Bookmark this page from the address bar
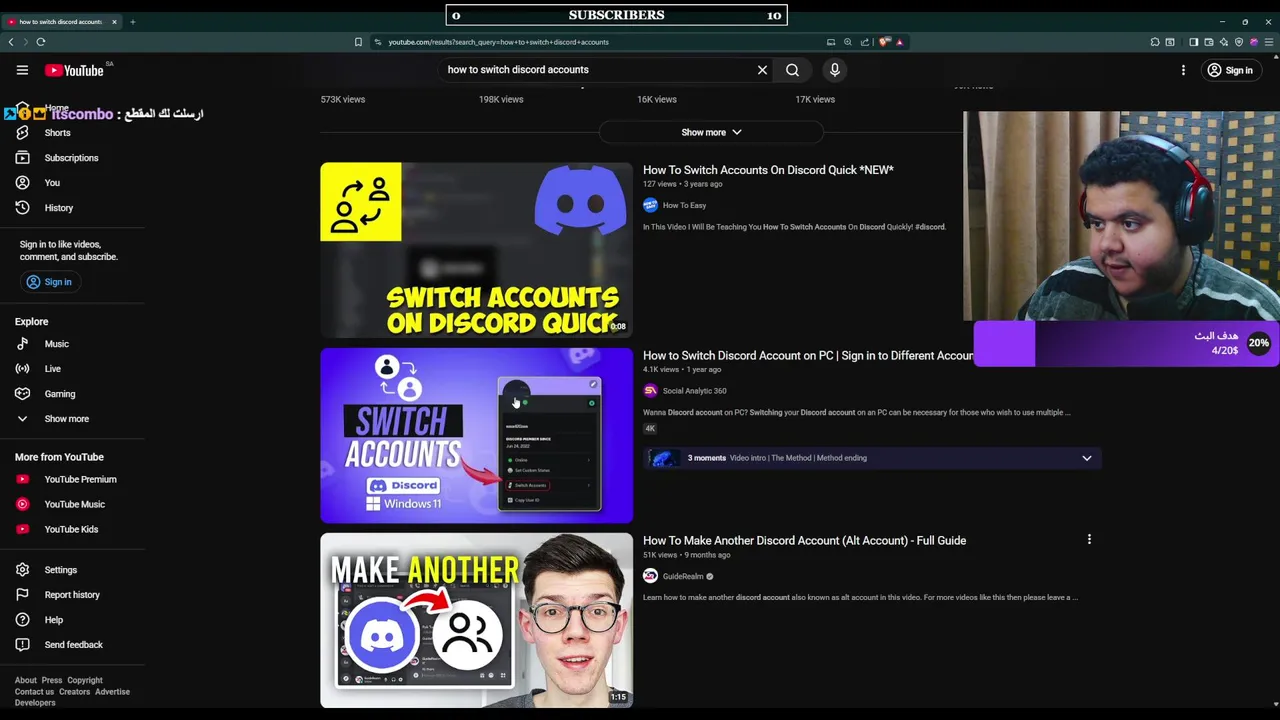 point(358,42)
